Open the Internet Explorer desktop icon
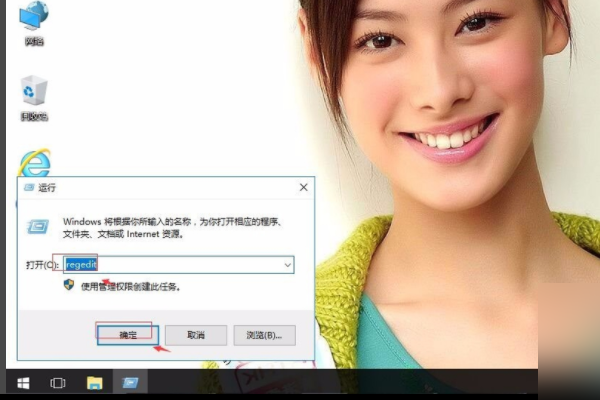 click(x=34, y=163)
